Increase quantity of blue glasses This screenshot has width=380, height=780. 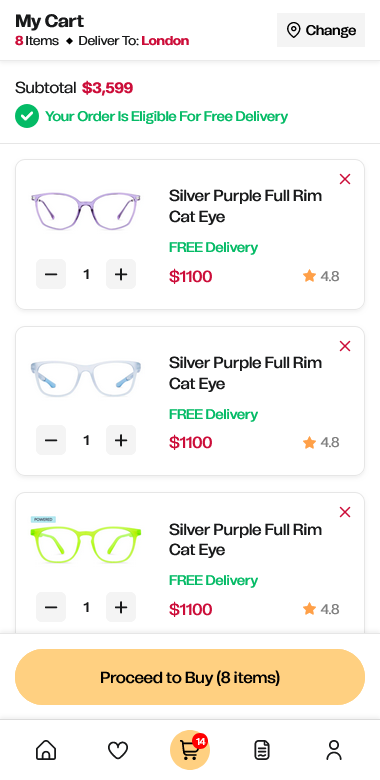121,440
